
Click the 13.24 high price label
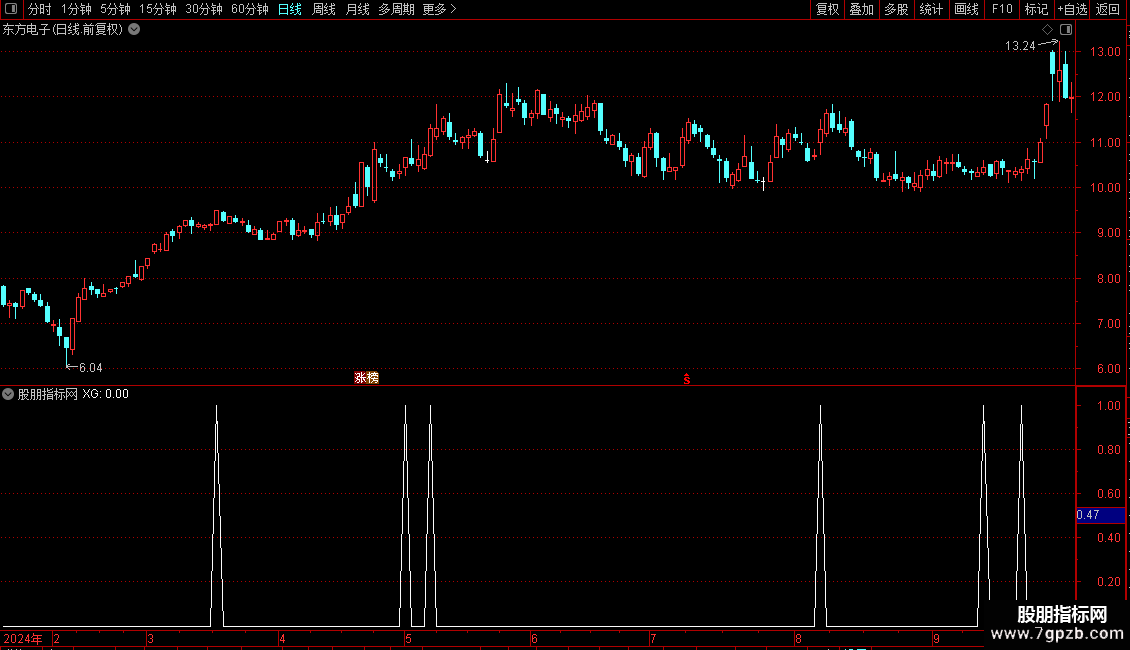1020,46
